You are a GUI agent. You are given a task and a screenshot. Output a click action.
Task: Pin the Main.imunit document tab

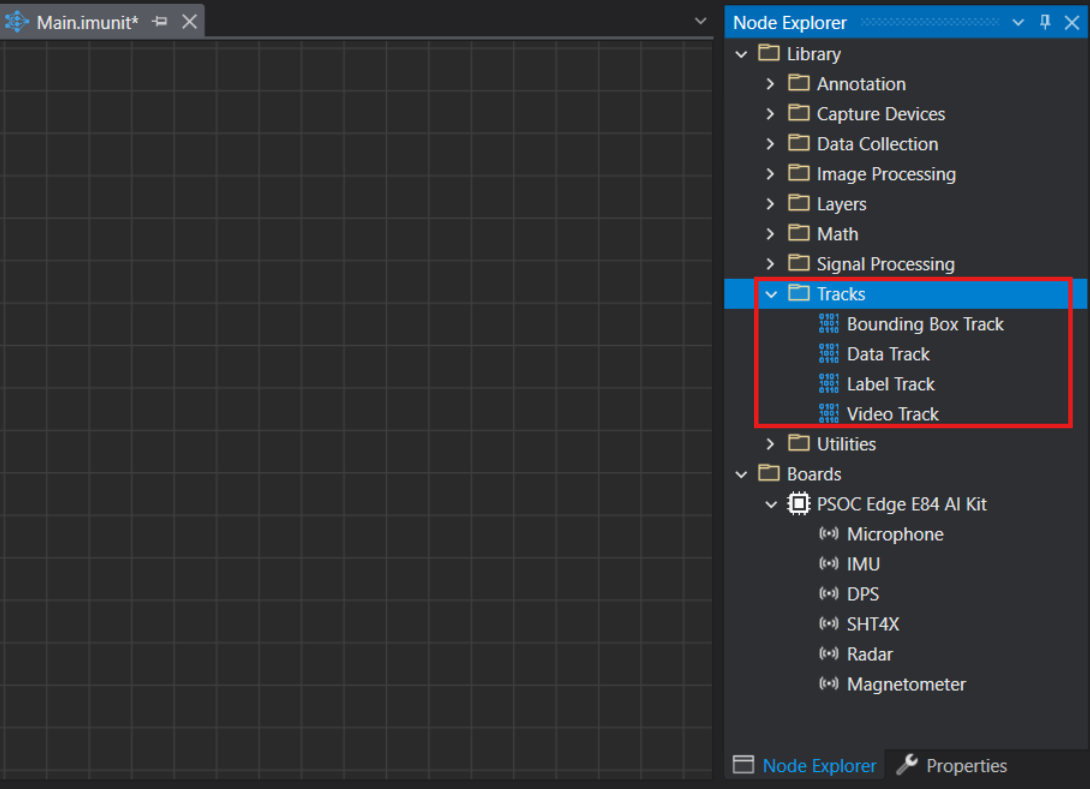point(160,22)
